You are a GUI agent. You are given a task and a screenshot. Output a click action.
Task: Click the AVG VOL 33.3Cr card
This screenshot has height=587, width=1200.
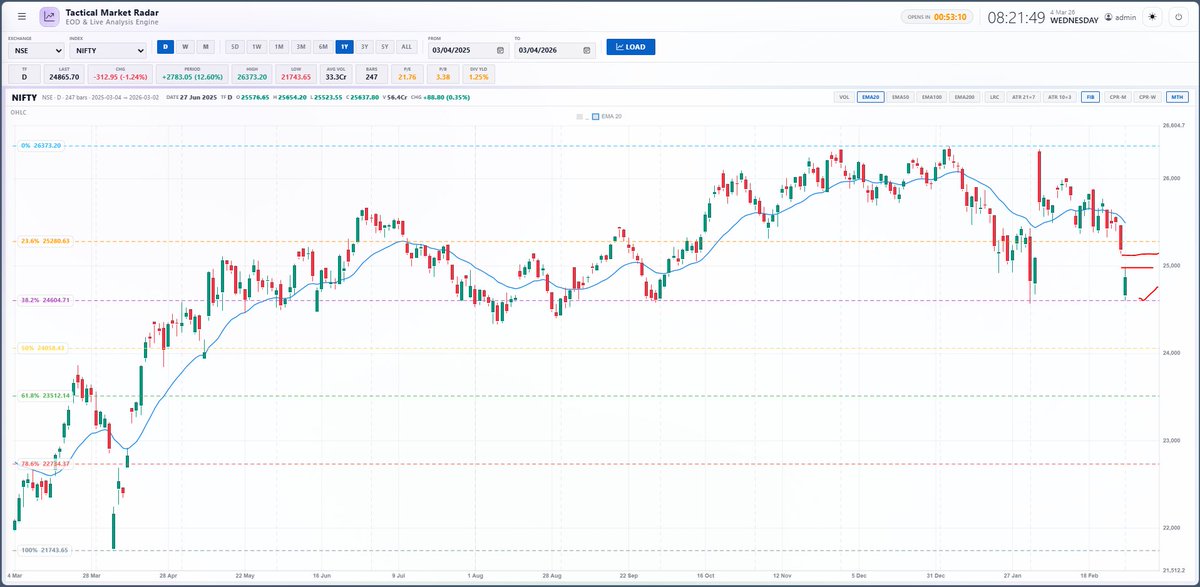[x=336, y=73]
